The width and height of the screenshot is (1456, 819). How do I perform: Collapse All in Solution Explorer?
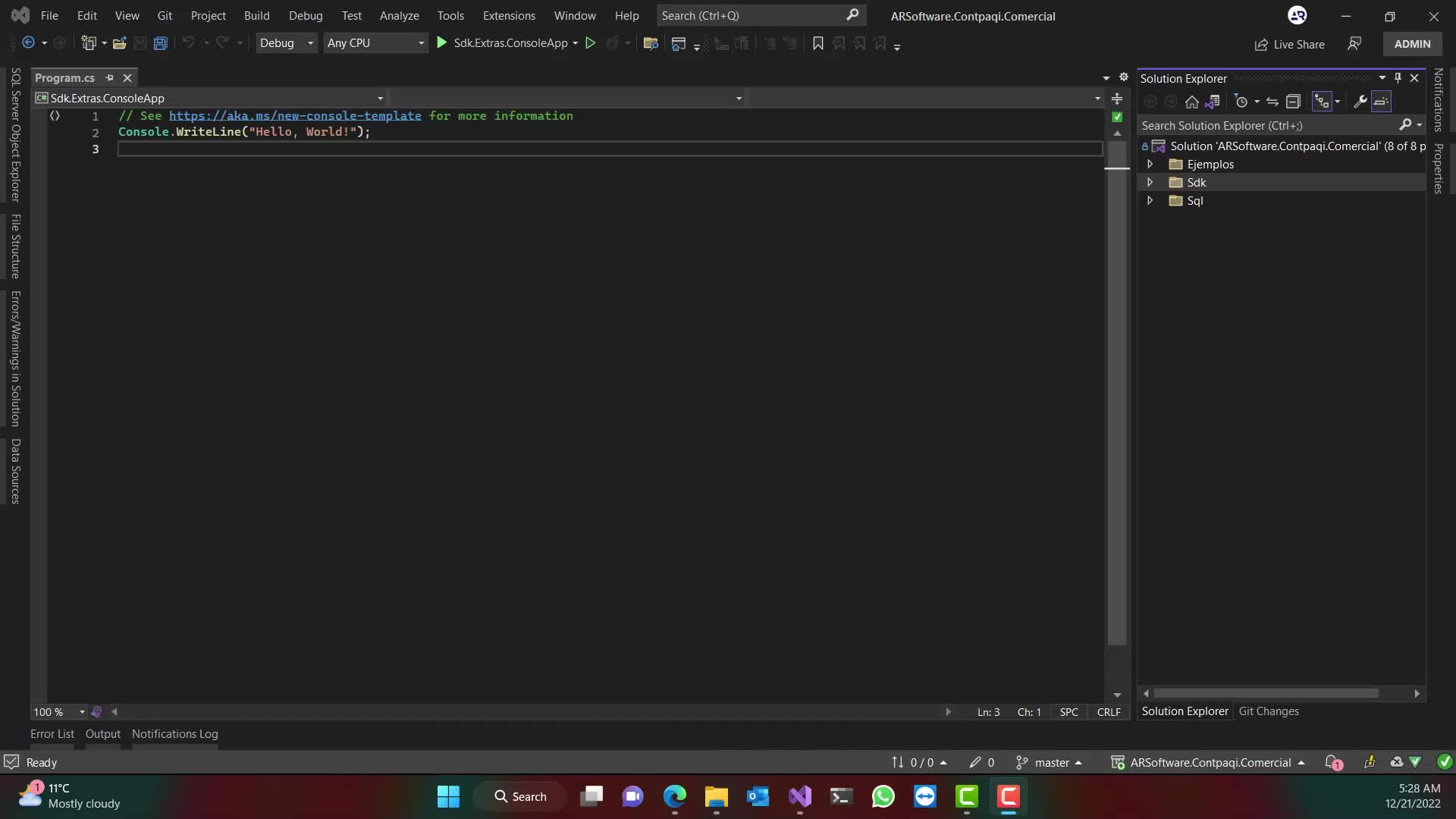[x=1294, y=102]
